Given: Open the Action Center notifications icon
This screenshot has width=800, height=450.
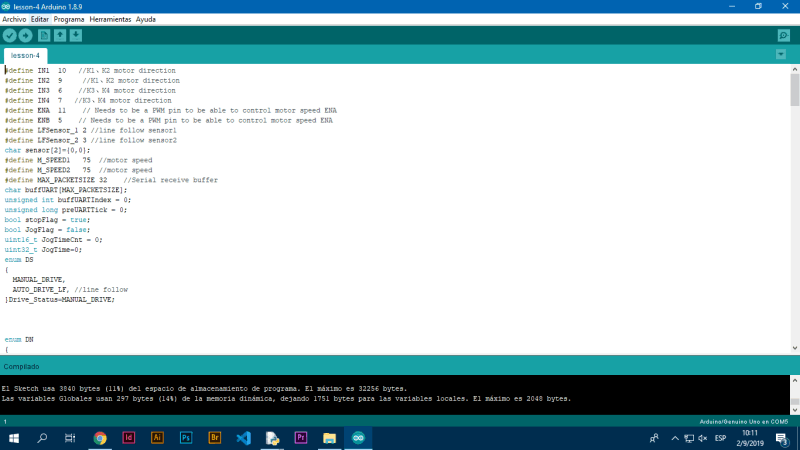Looking at the screenshot, I should click(x=782, y=438).
